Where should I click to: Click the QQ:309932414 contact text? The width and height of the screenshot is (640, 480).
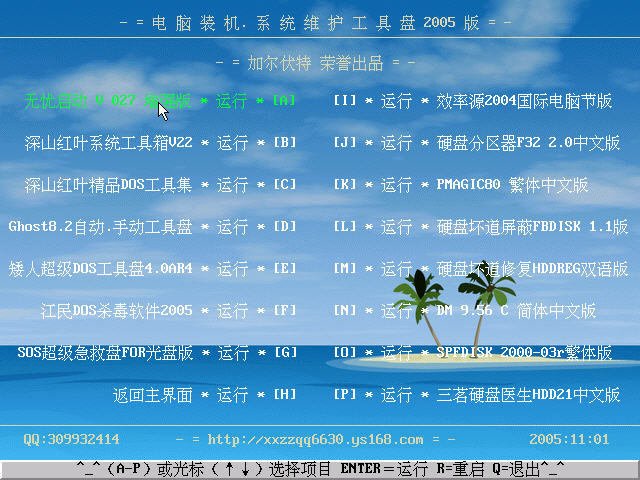[71, 440]
